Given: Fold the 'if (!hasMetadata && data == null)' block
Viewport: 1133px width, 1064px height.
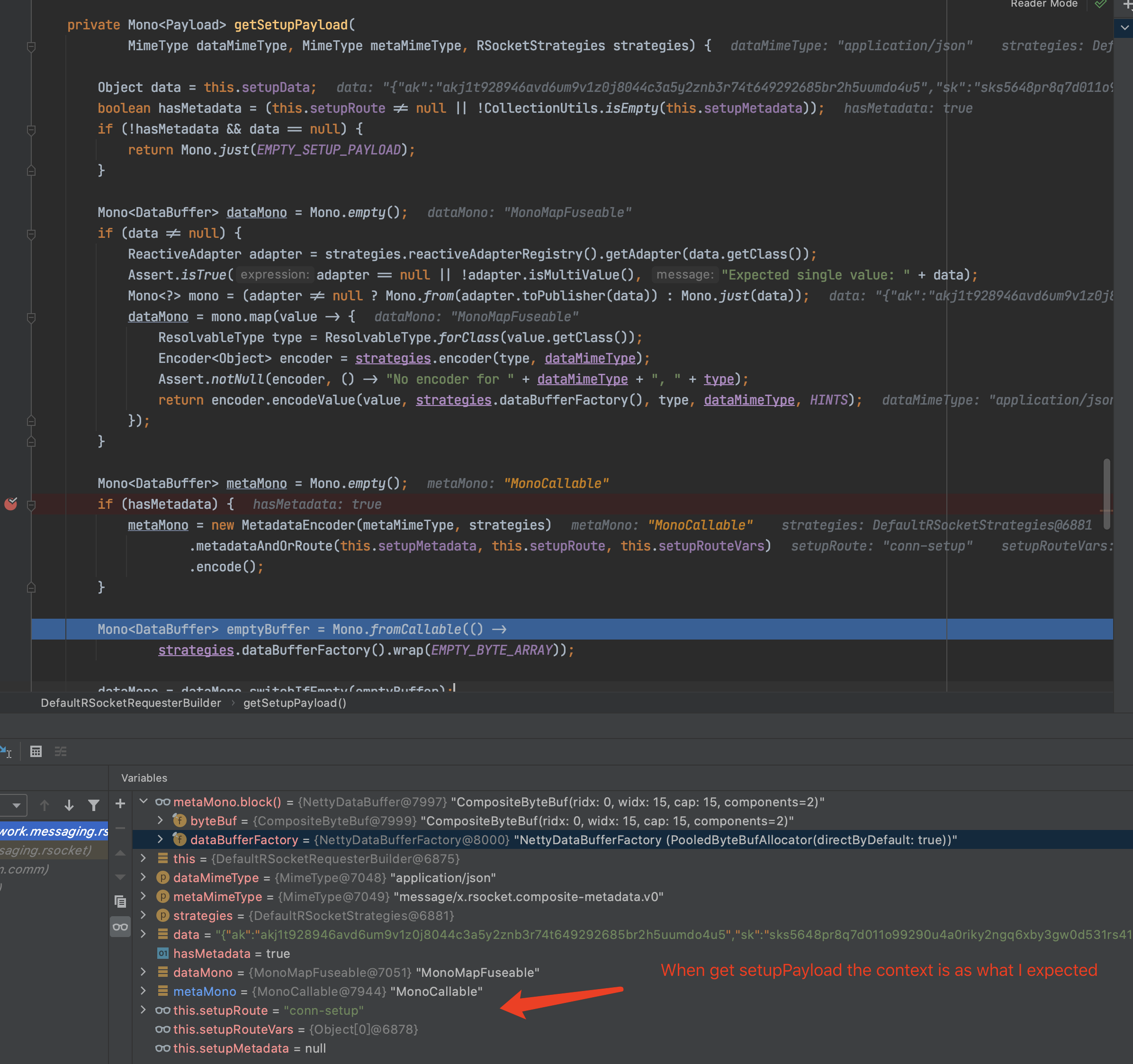Looking at the screenshot, I should [32, 129].
